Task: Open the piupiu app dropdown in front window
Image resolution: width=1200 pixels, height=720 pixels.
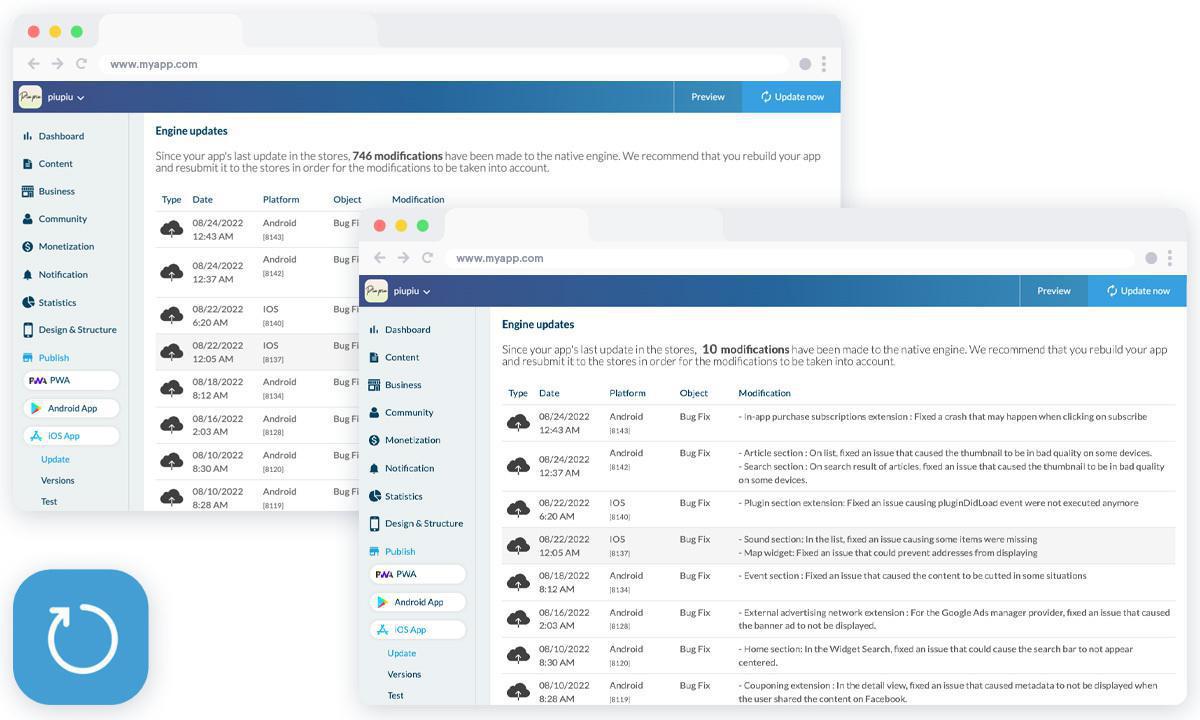Action: coord(411,291)
